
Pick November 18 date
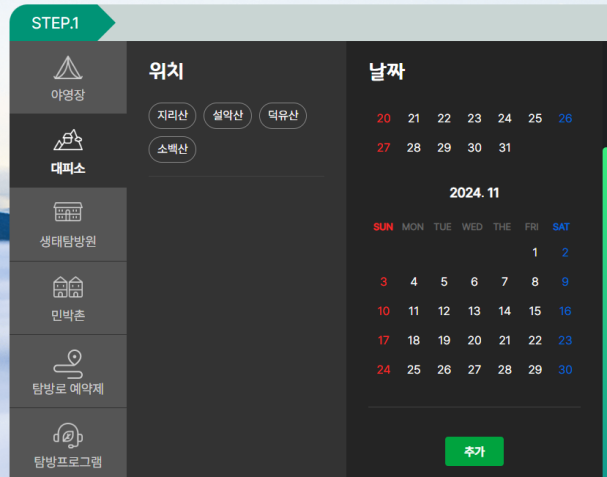pos(414,340)
